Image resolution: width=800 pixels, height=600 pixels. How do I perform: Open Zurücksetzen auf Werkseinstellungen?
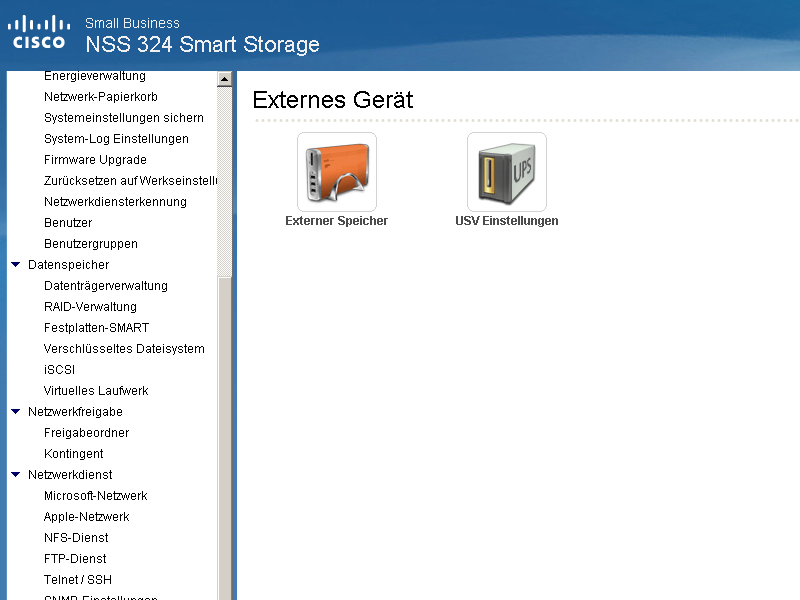point(131,181)
